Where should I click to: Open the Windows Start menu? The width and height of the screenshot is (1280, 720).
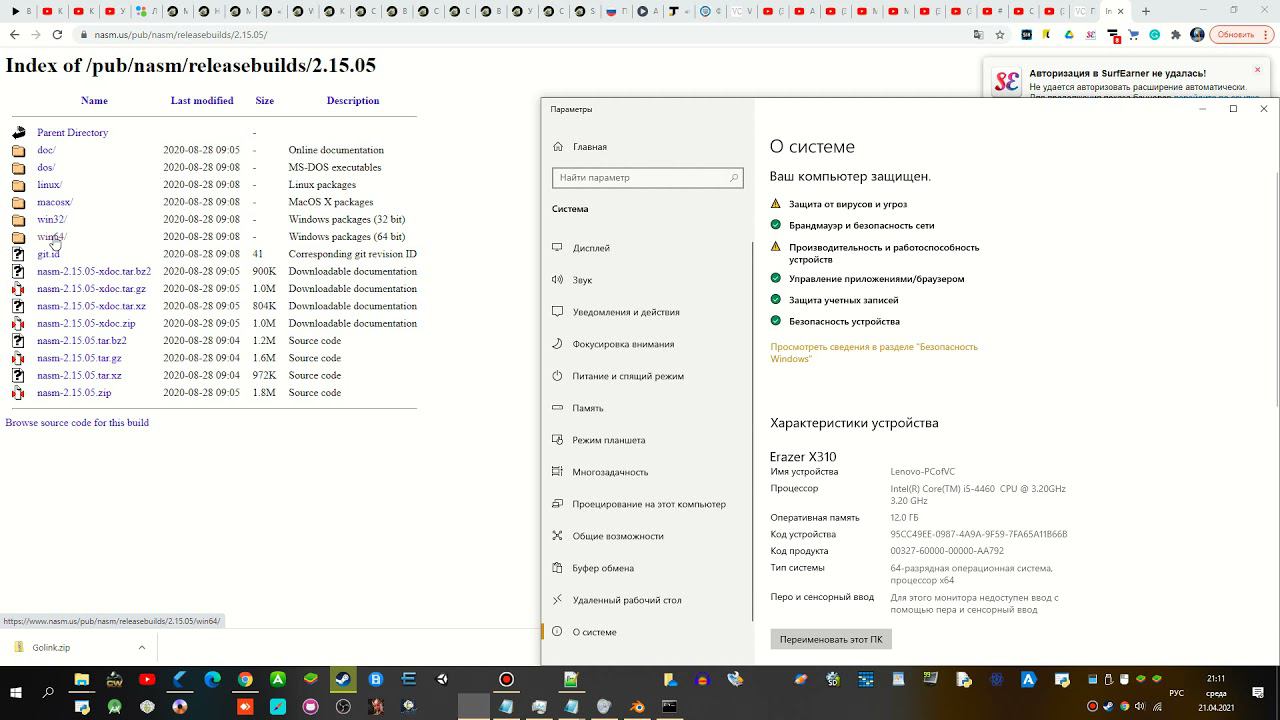tap(16, 693)
